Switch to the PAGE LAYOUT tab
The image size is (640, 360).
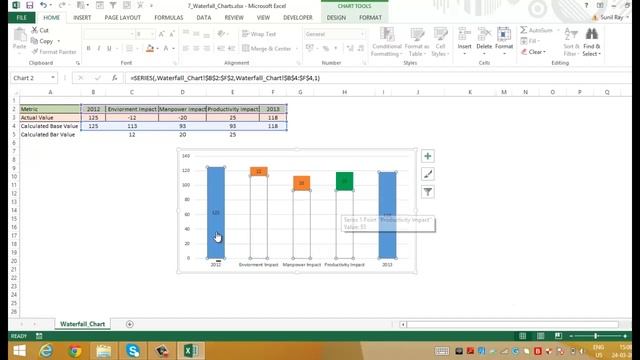122,18
